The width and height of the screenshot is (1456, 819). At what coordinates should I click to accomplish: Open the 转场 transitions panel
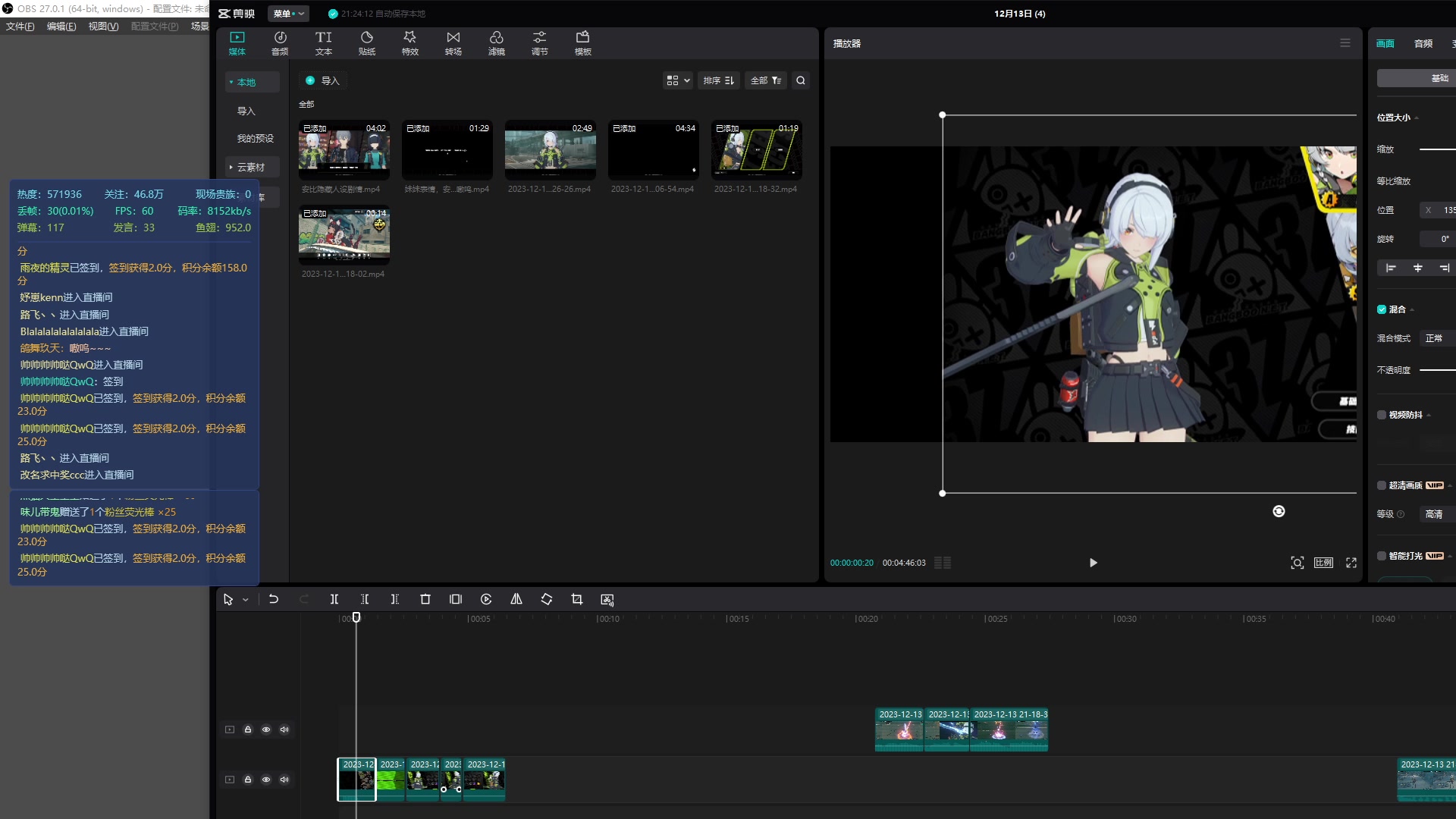(453, 43)
